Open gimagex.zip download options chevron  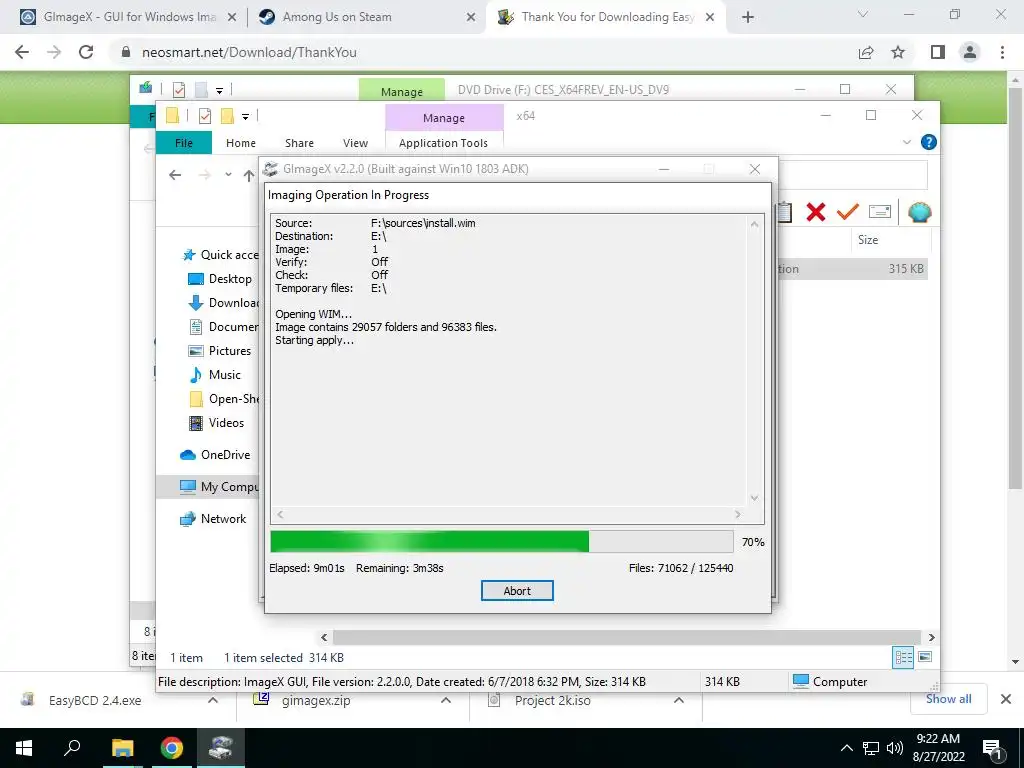coord(446,700)
